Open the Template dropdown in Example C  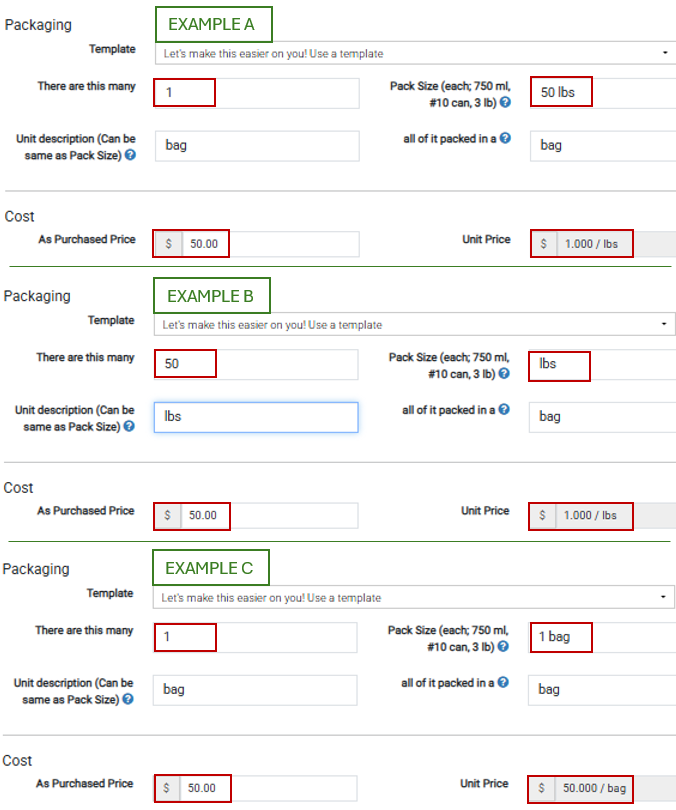(x=415, y=597)
